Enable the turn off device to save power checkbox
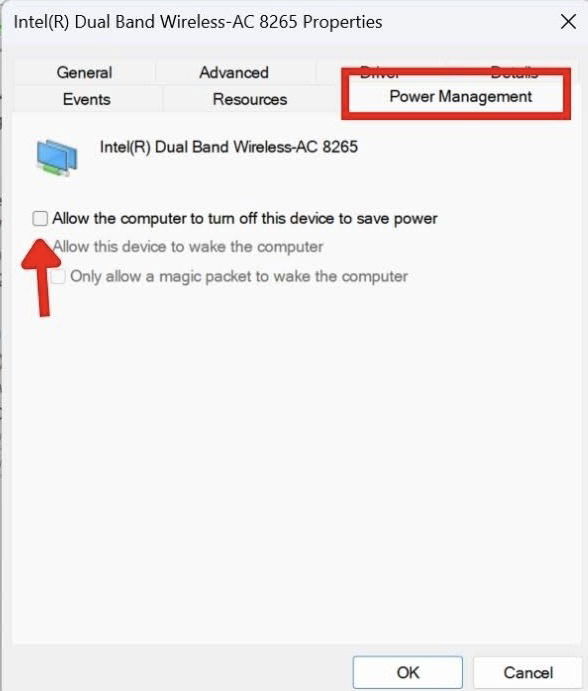588x691 pixels. pos(40,218)
